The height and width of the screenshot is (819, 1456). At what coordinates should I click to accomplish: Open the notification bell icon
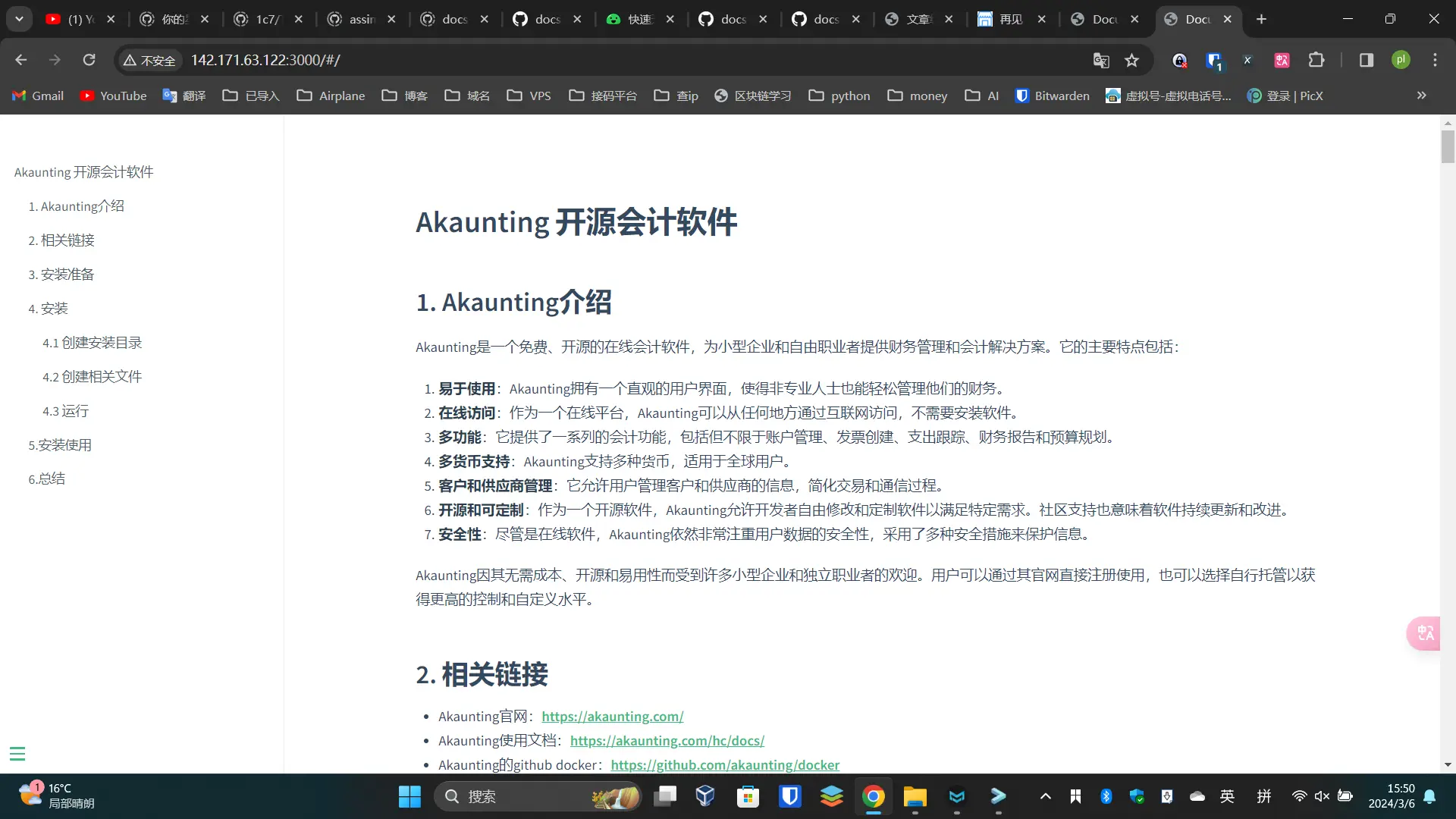[1429, 796]
